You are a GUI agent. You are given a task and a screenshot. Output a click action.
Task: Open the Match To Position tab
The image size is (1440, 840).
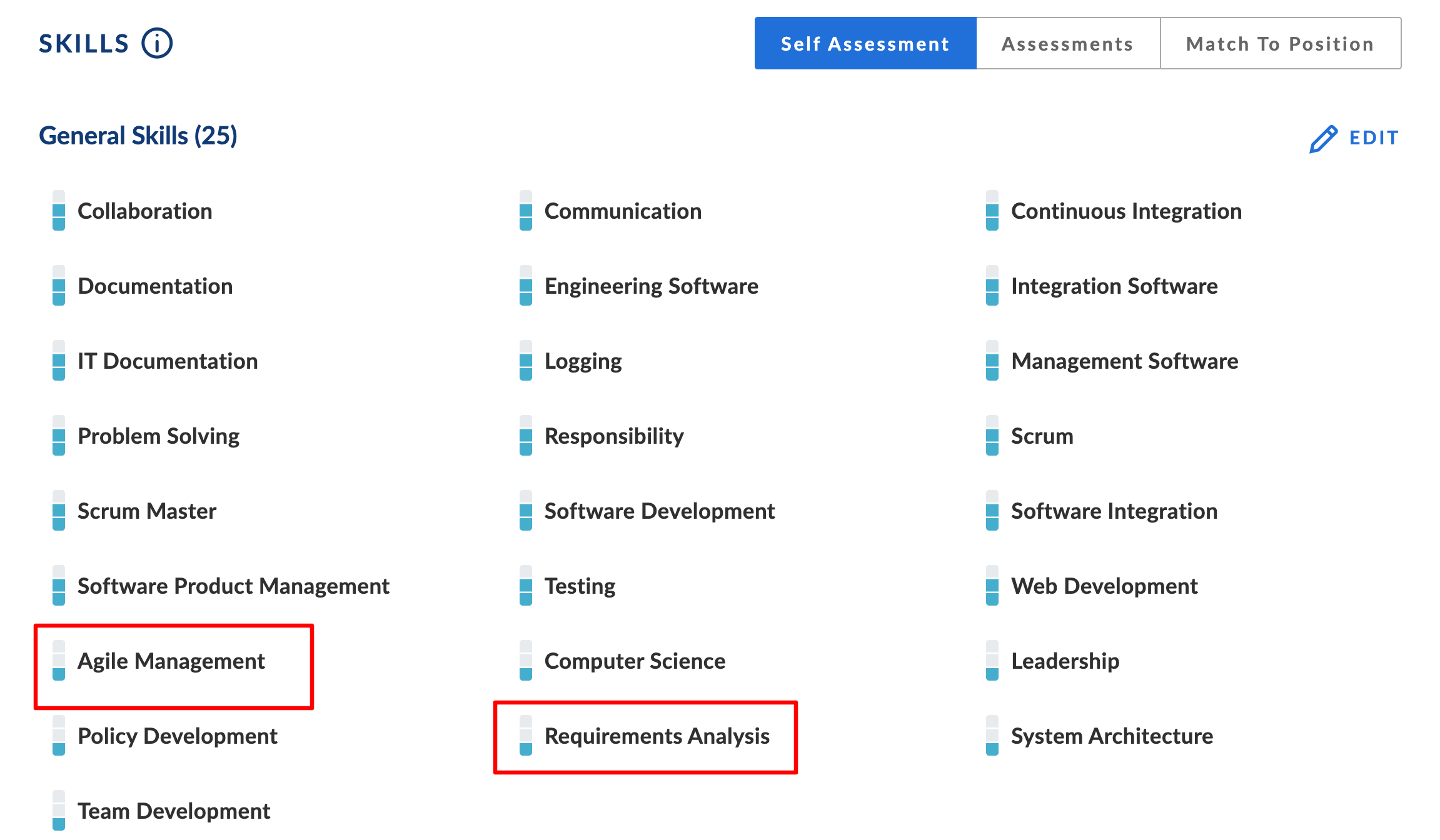point(1281,44)
